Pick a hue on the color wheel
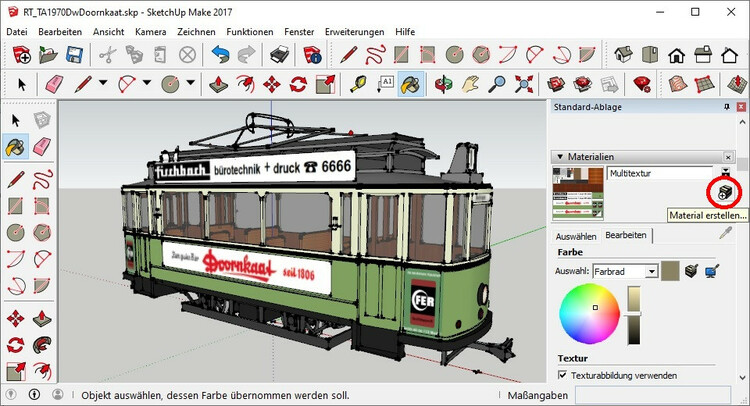The image size is (750, 406). pyautogui.click(x=590, y=314)
